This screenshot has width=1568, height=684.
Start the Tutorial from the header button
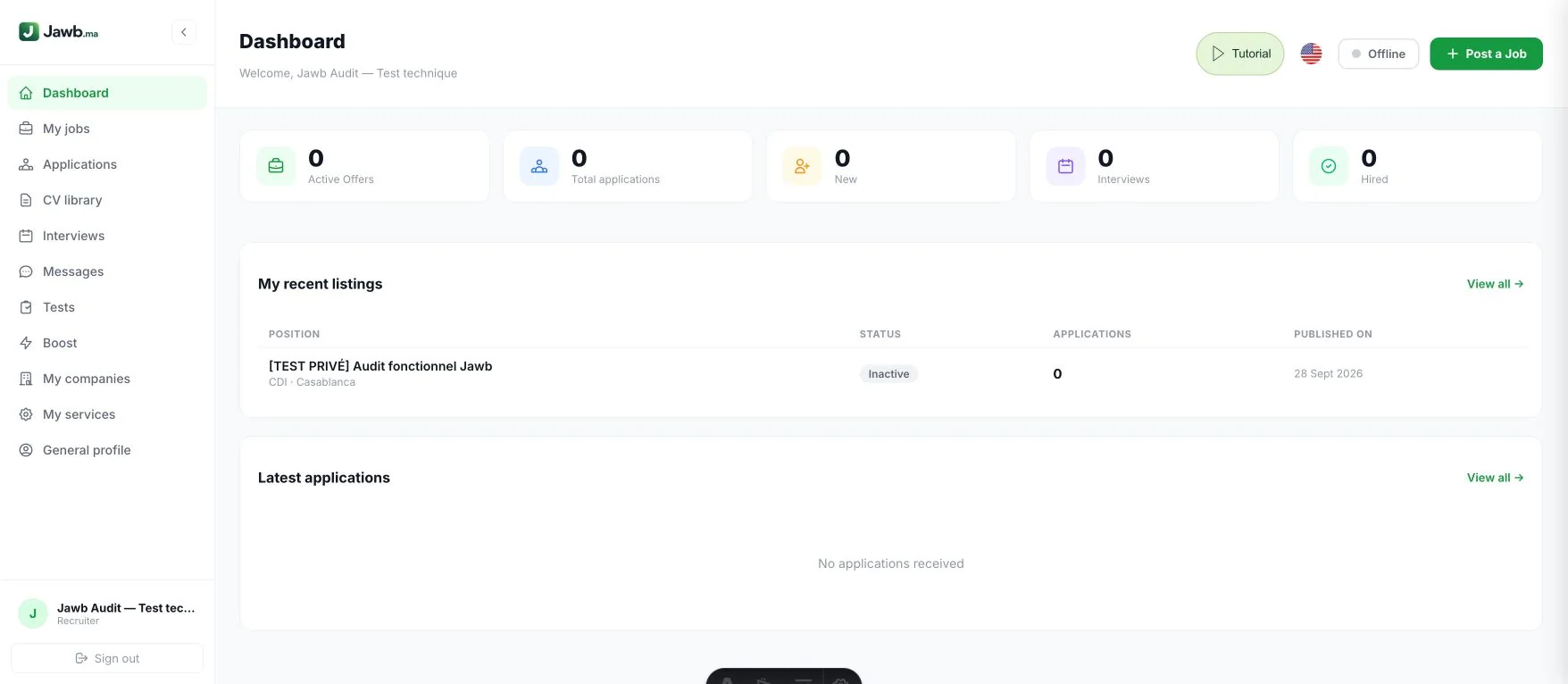1240,54
